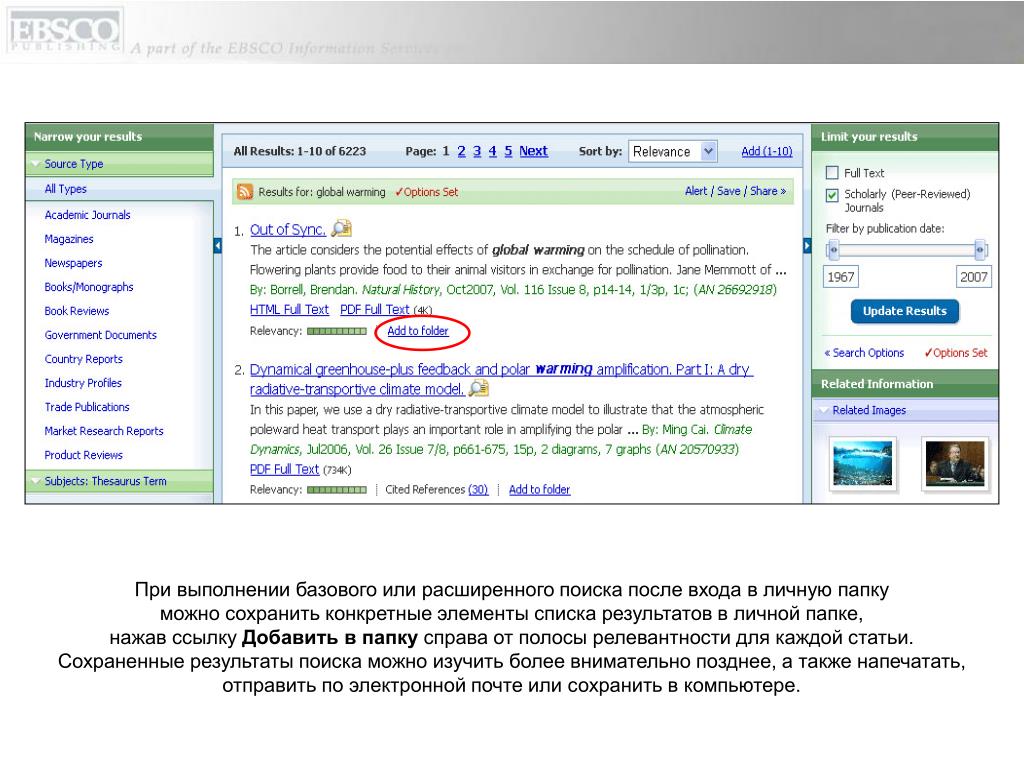Screen dimensions: 1024x768
Task: Add Out of Sync article to folder
Action: tap(418, 331)
